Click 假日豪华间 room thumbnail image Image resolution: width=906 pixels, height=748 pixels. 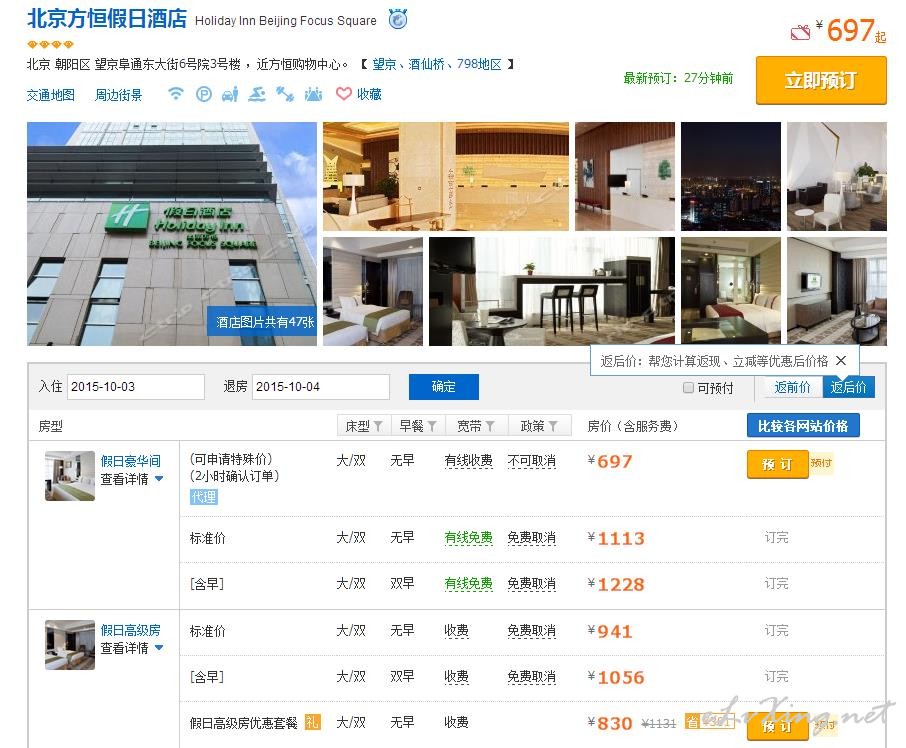(x=70, y=475)
